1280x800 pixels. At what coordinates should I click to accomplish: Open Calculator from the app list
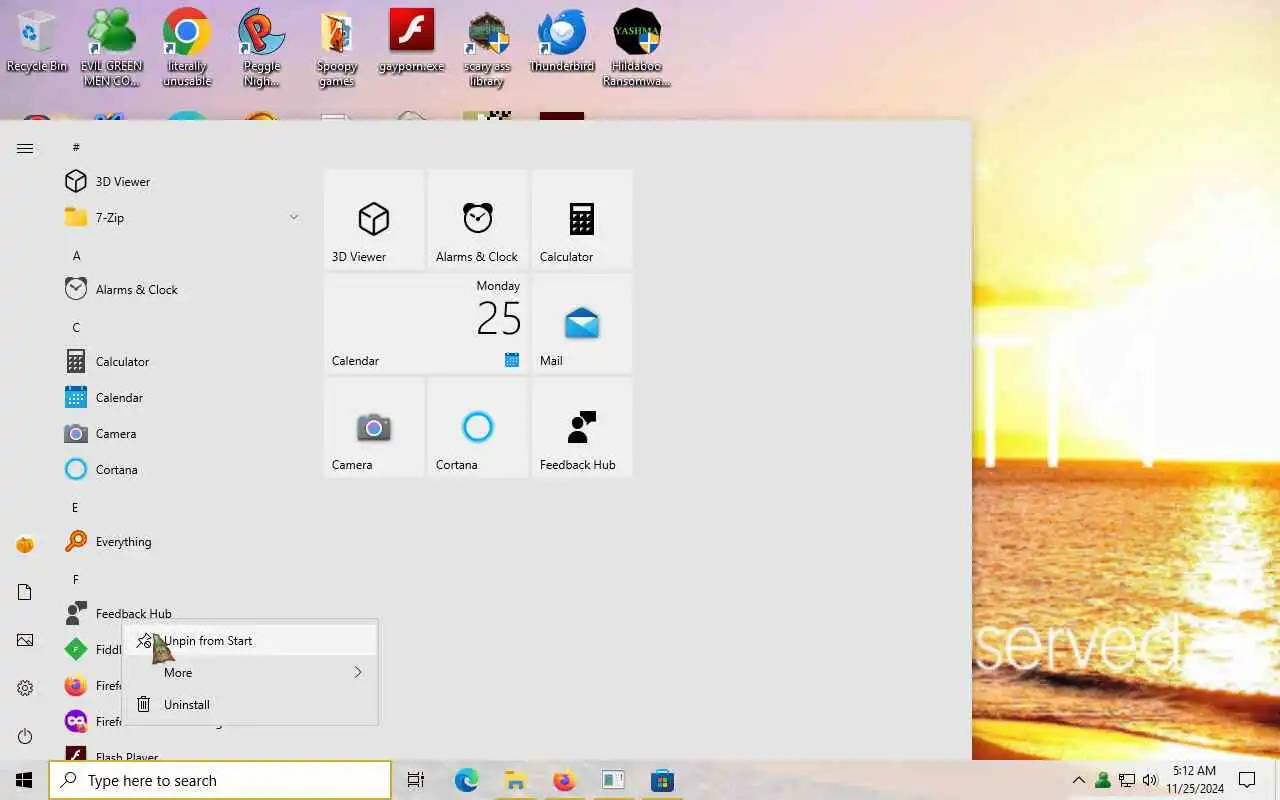182,361
